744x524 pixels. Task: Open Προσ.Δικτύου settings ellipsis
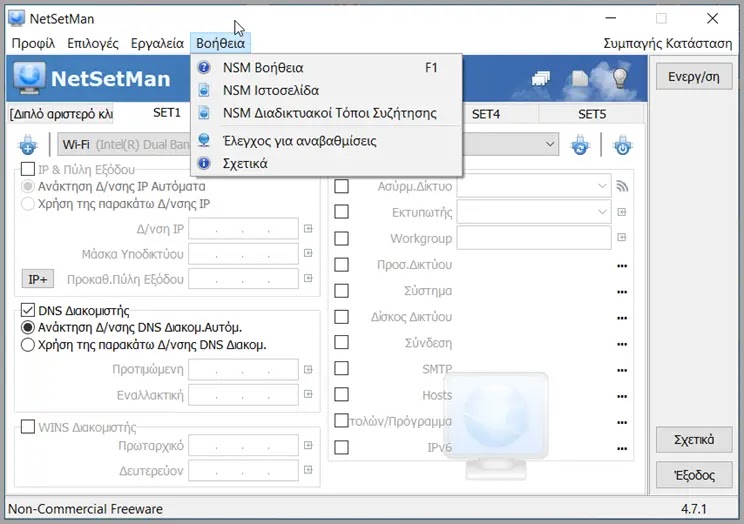click(x=622, y=266)
